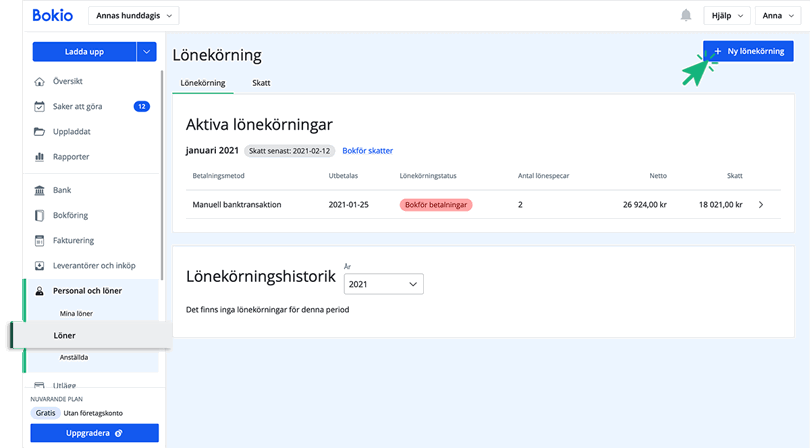The width and height of the screenshot is (810, 448).
Task: Open the Annas hunddagis company dropdown
Action: tap(134, 16)
